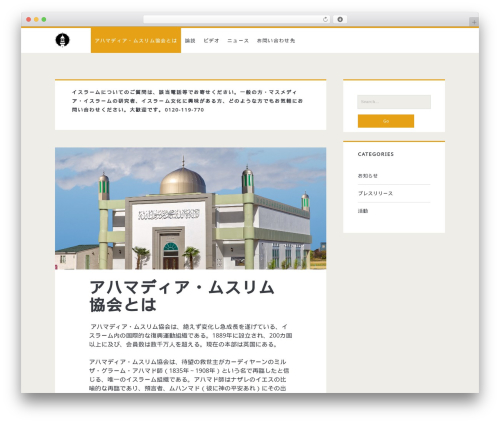Open the プレスリリース category link
This screenshot has width=500, height=423.
click(x=375, y=193)
